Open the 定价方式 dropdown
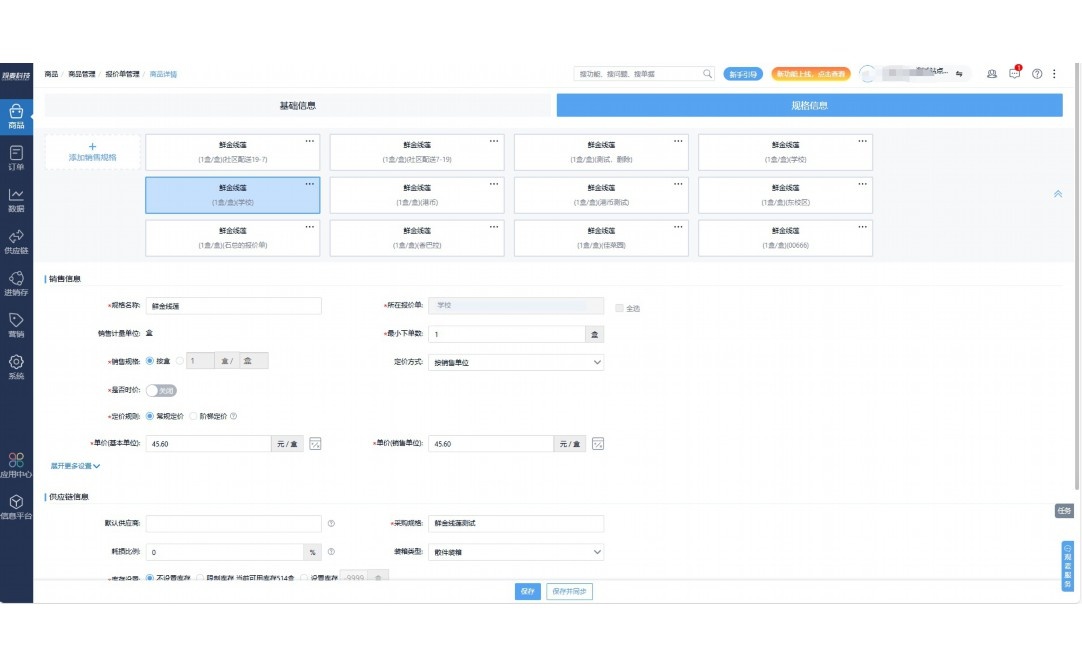The image size is (1082, 667). pos(515,362)
